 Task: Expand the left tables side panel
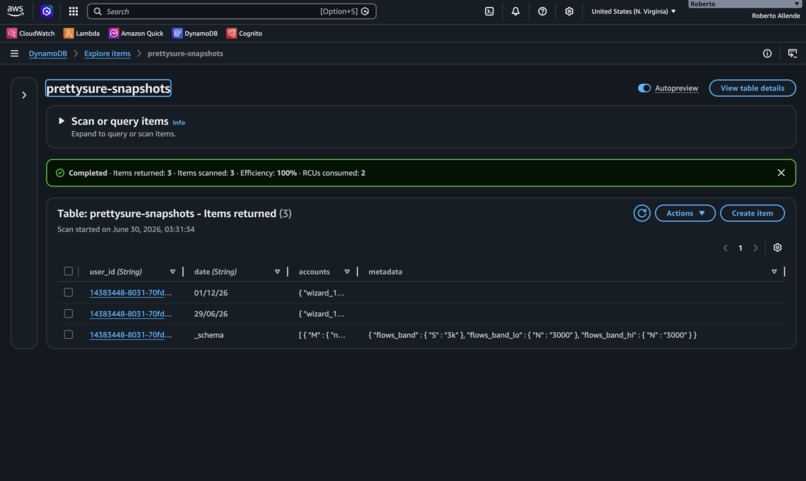[24, 95]
